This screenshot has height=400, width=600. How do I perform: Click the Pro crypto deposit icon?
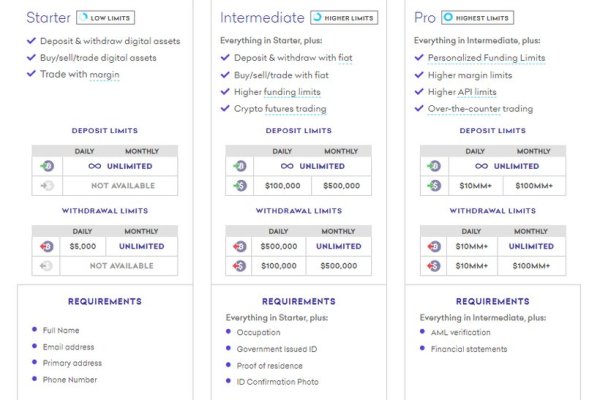coord(434,166)
